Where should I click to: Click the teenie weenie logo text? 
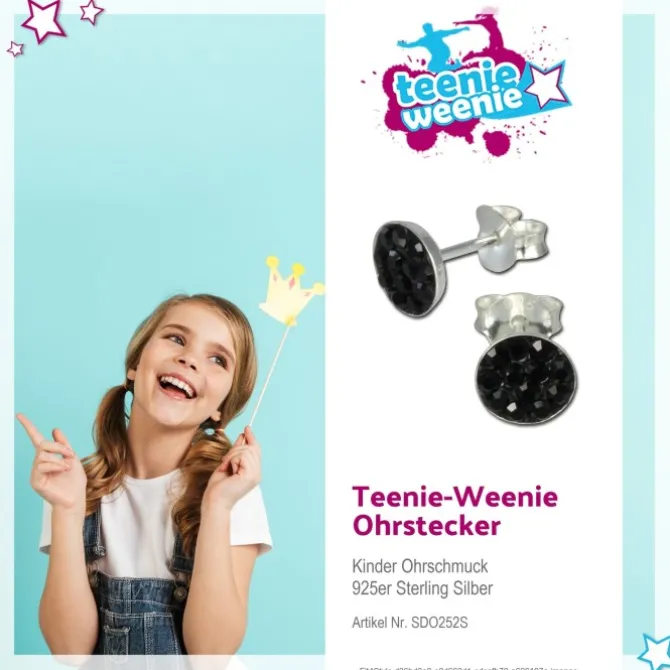coord(460,99)
